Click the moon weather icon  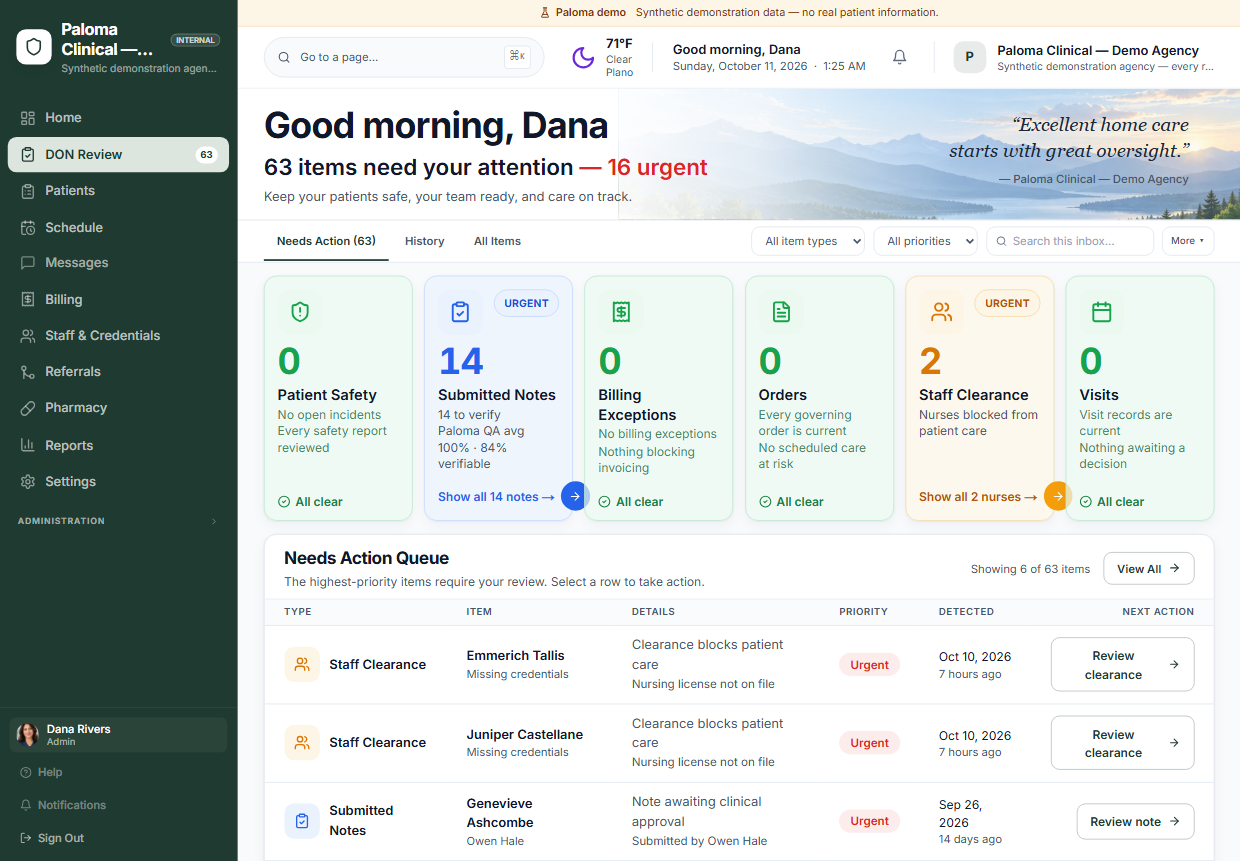583,58
